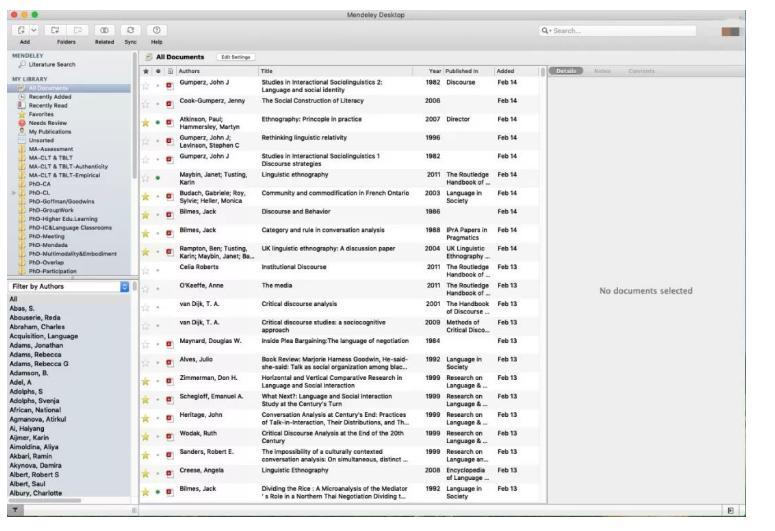Select Recently Added in My Library
Screen dimensions: 775x531
pyautogui.click(x=49, y=97)
